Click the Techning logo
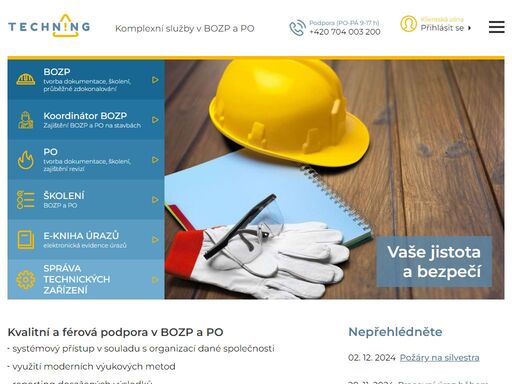The width and height of the screenshot is (512, 384). point(49,26)
